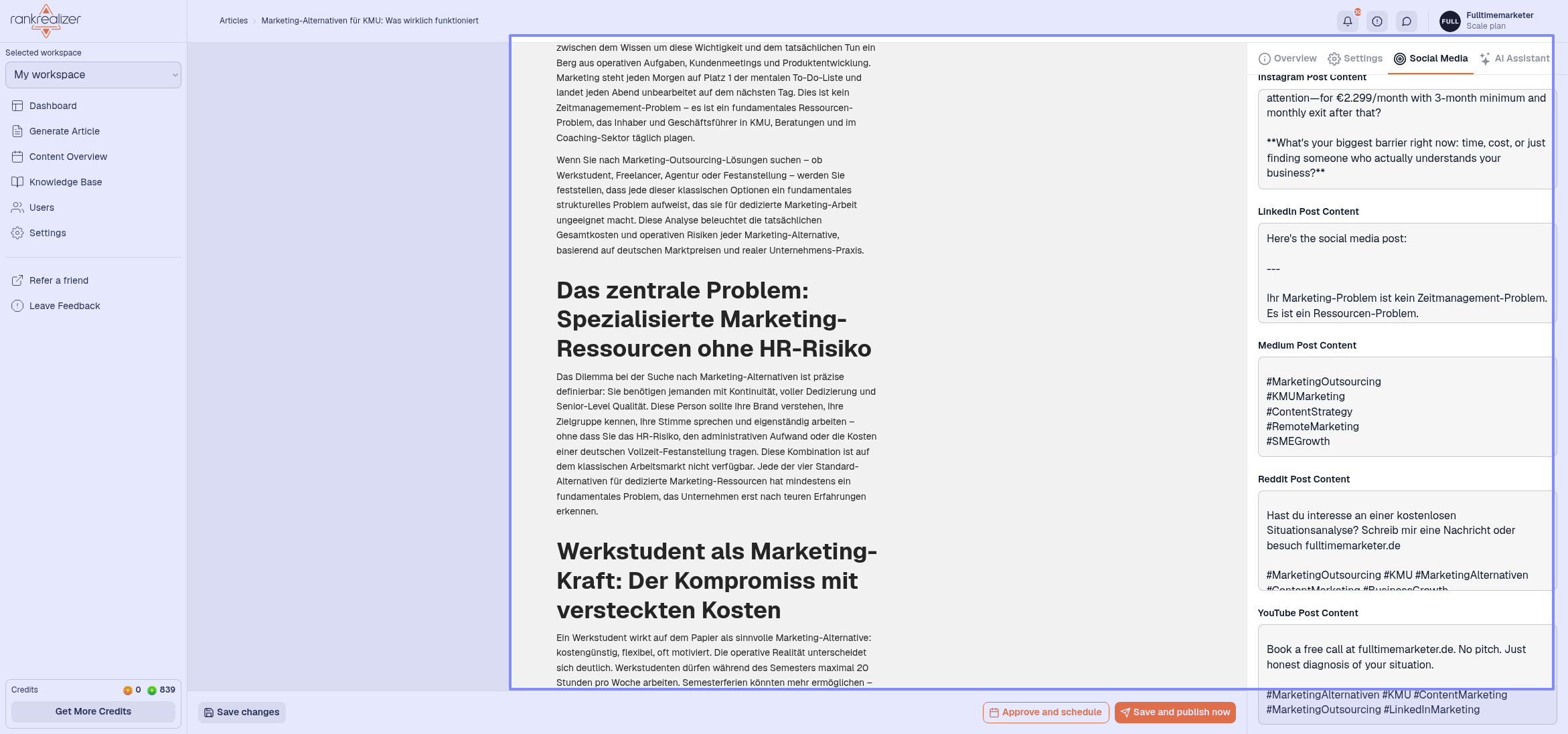Click into the Medium Post Content field
Screen dimensions: 1568x734
[1407, 407]
